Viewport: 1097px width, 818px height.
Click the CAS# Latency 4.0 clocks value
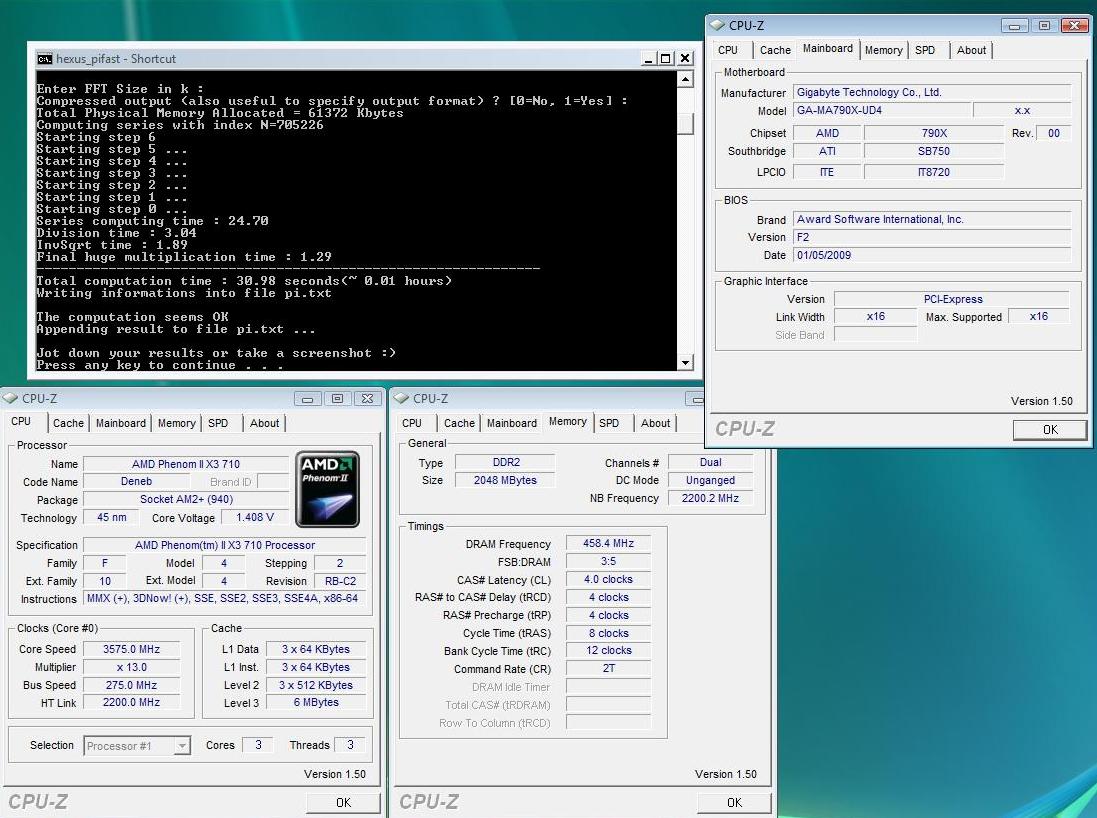click(609, 580)
